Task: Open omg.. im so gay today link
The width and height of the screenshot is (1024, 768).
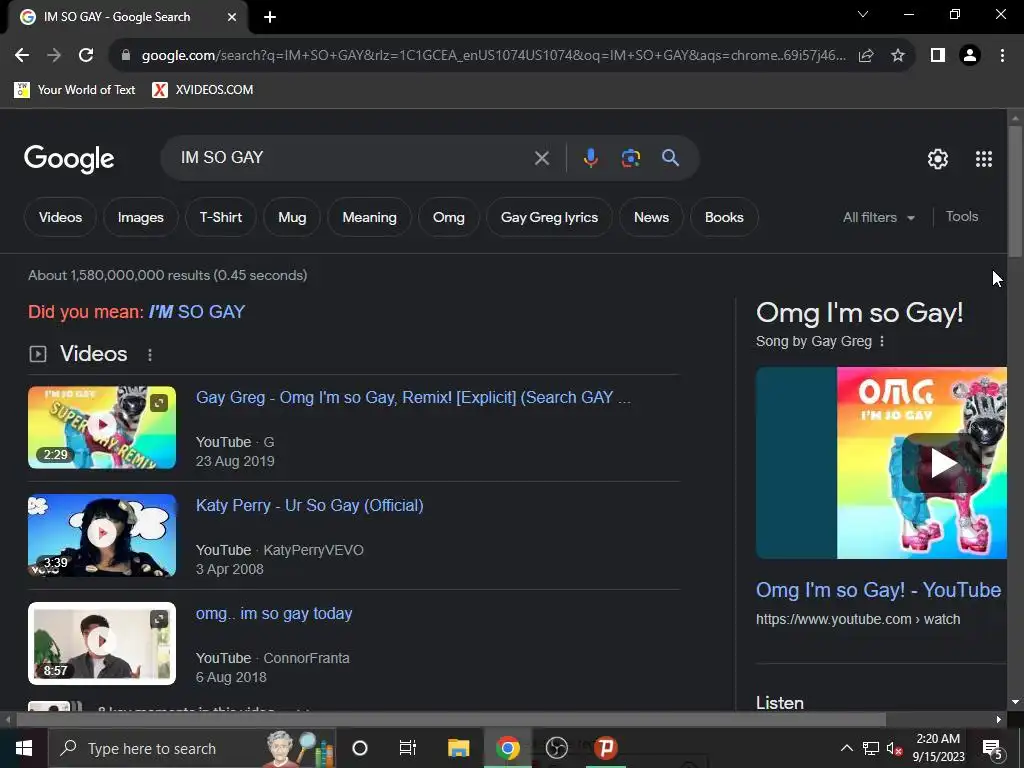Action: pos(274,614)
